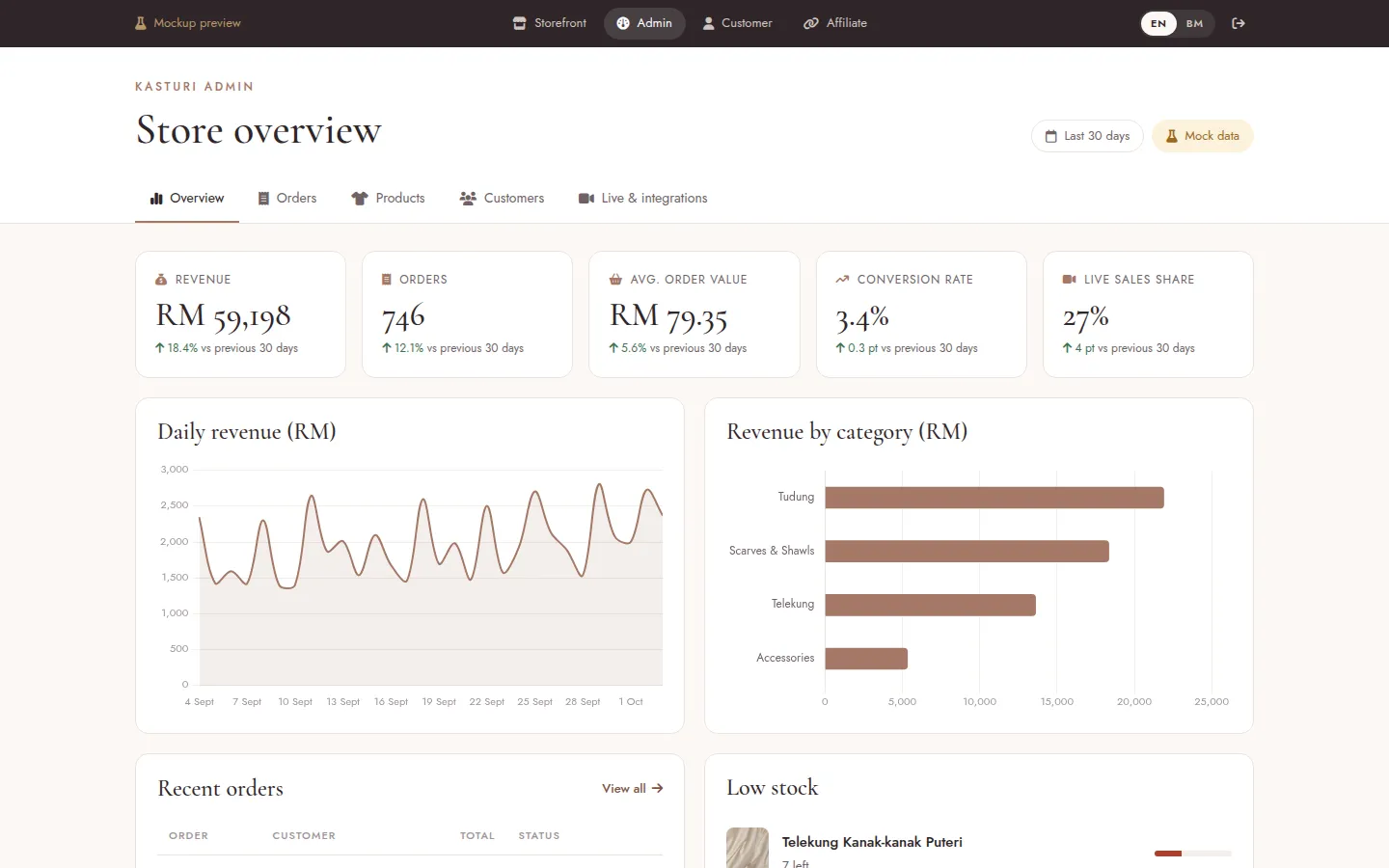
Task: Click the Mockup preview label
Action: [x=197, y=23]
